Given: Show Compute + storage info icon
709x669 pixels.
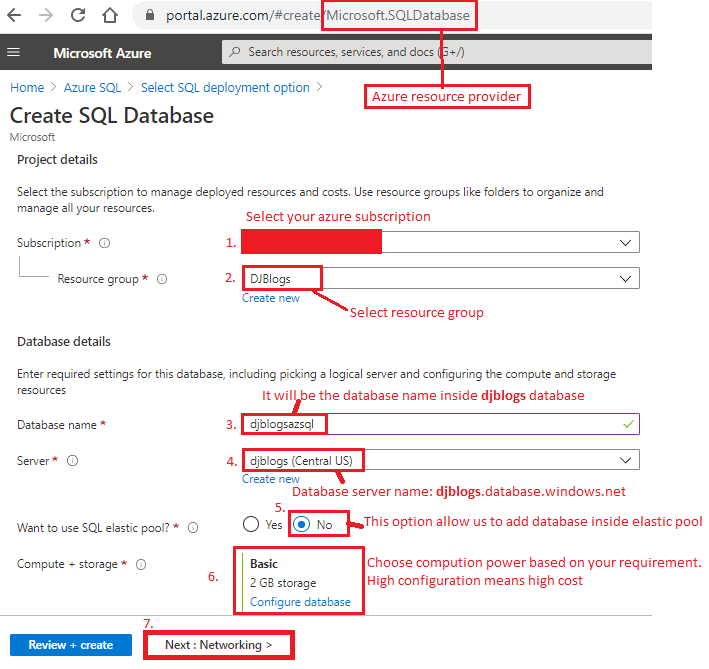Looking at the screenshot, I should pyautogui.click(x=141, y=565).
